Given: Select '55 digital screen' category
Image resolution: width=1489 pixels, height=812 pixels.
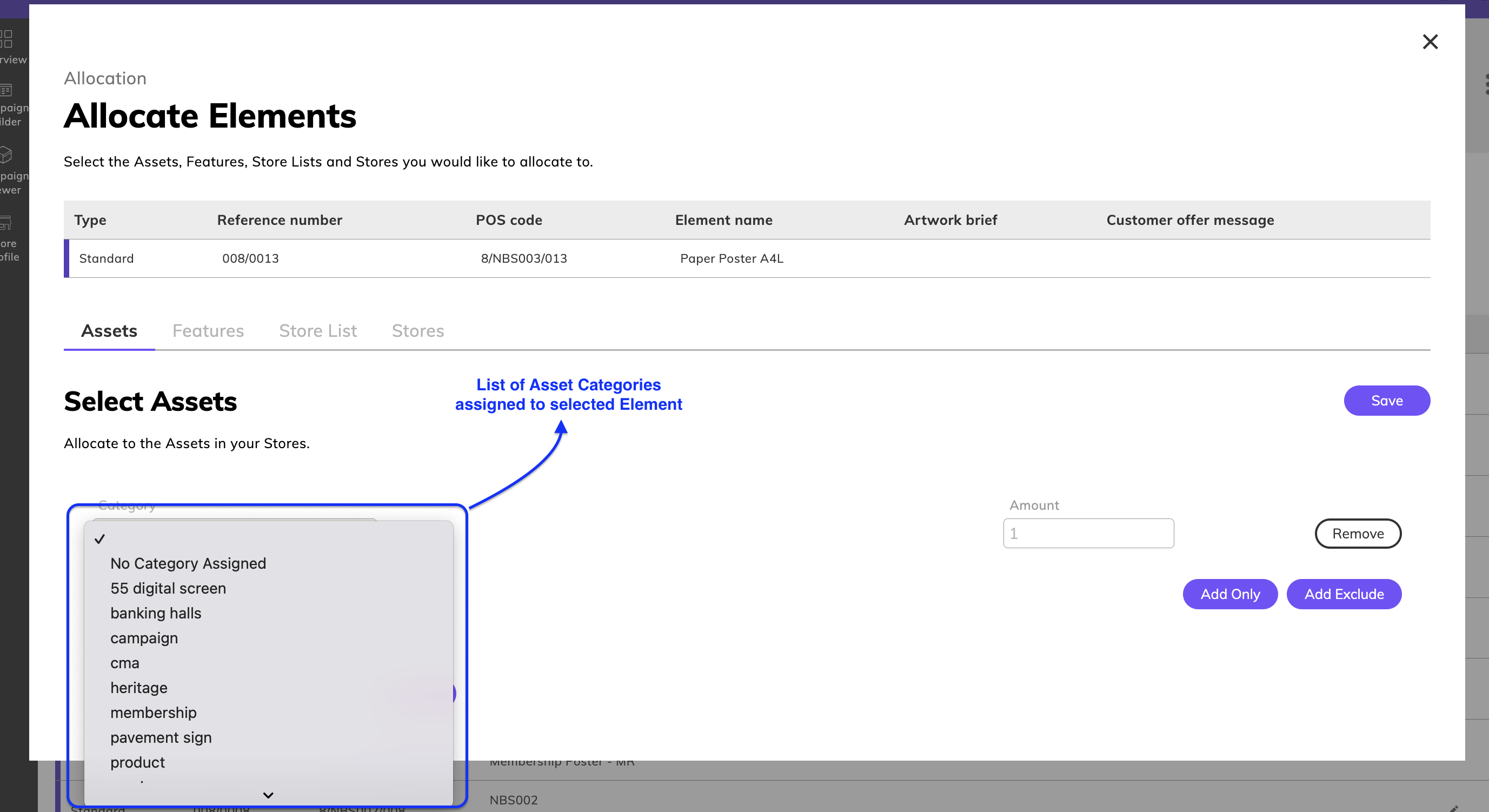Looking at the screenshot, I should 168,588.
